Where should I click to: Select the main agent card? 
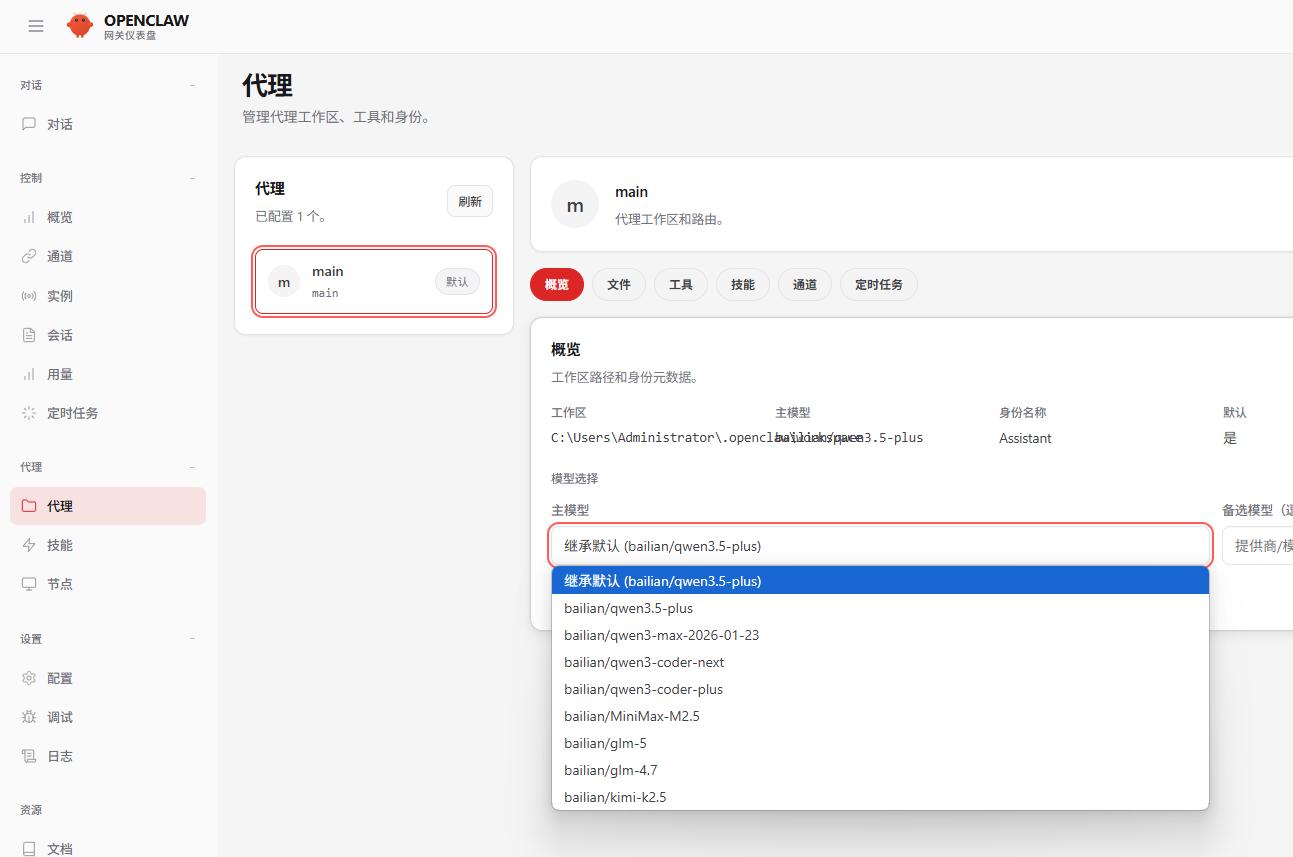pos(373,282)
